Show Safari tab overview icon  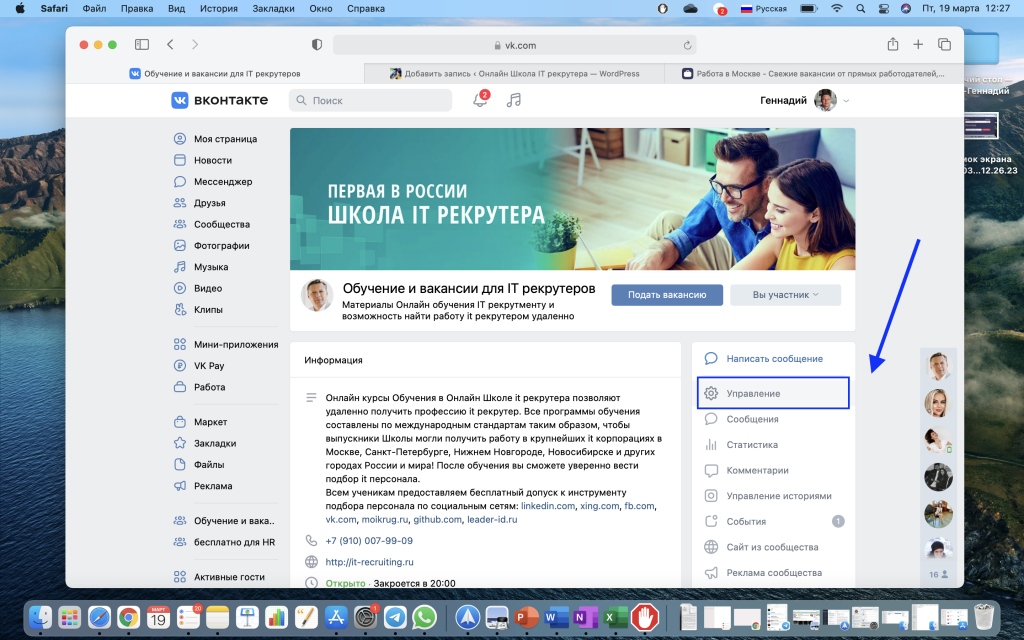pos(944,45)
